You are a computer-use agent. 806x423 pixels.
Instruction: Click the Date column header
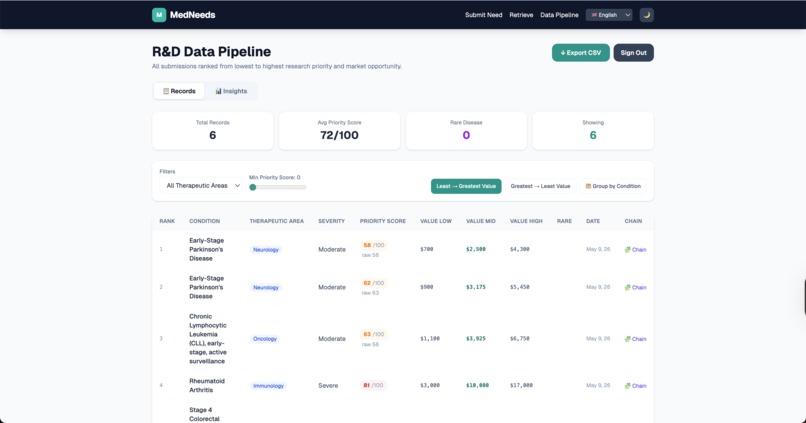pos(593,221)
